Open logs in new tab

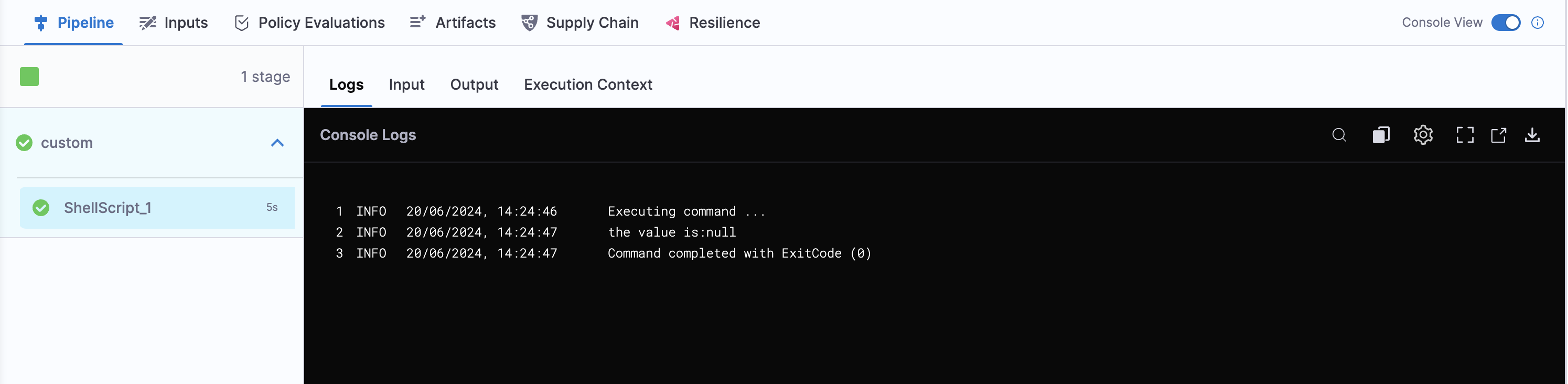pos(1498,135)
